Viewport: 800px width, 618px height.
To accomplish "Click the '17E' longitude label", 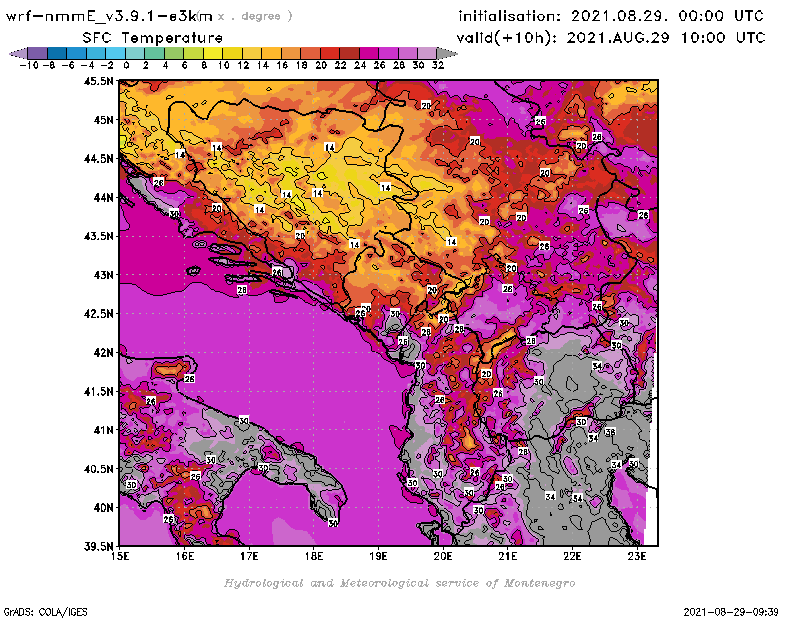I will (x=249, y=556).
